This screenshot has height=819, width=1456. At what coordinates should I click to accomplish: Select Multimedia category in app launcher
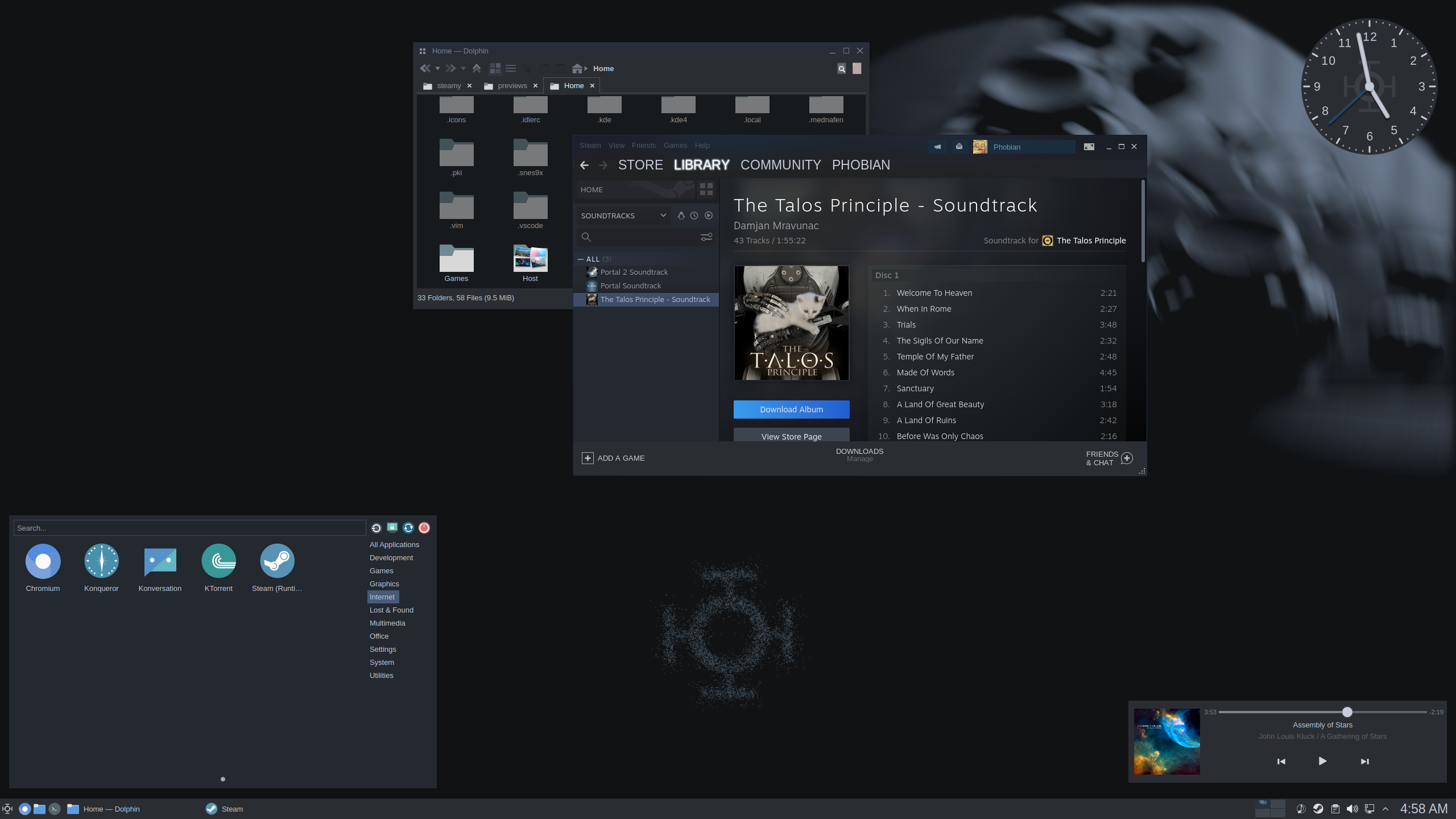pos(387,623)
